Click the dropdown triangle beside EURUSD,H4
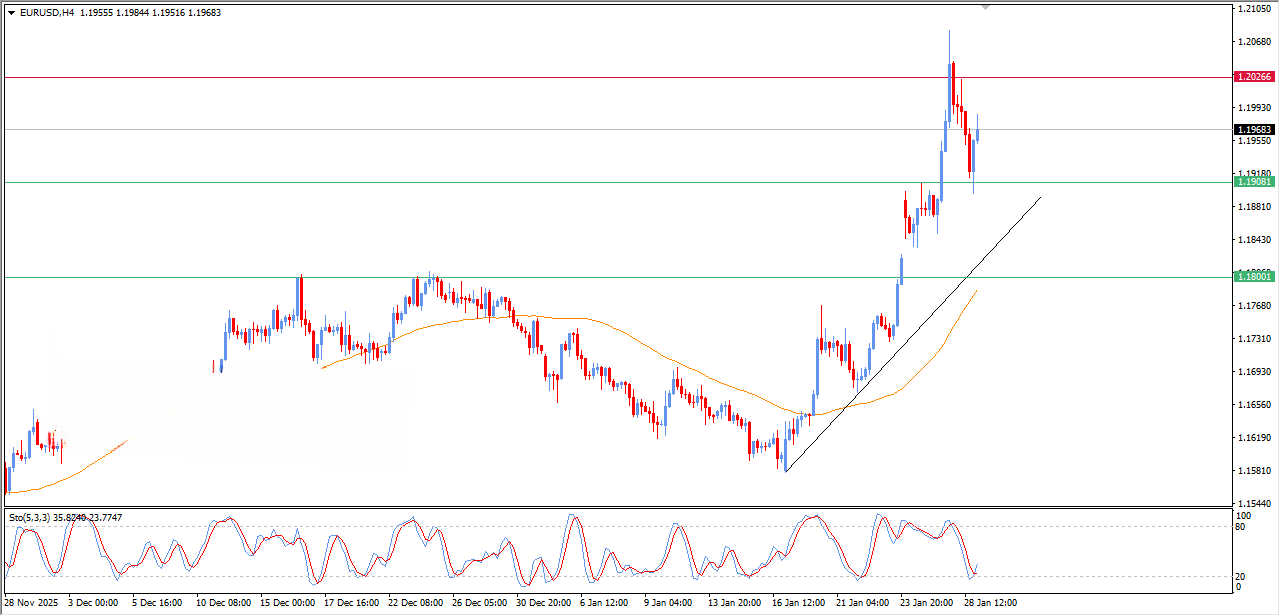Viewport: 1280px width, 616px height. pyautogui.click(x=11, y=13)
